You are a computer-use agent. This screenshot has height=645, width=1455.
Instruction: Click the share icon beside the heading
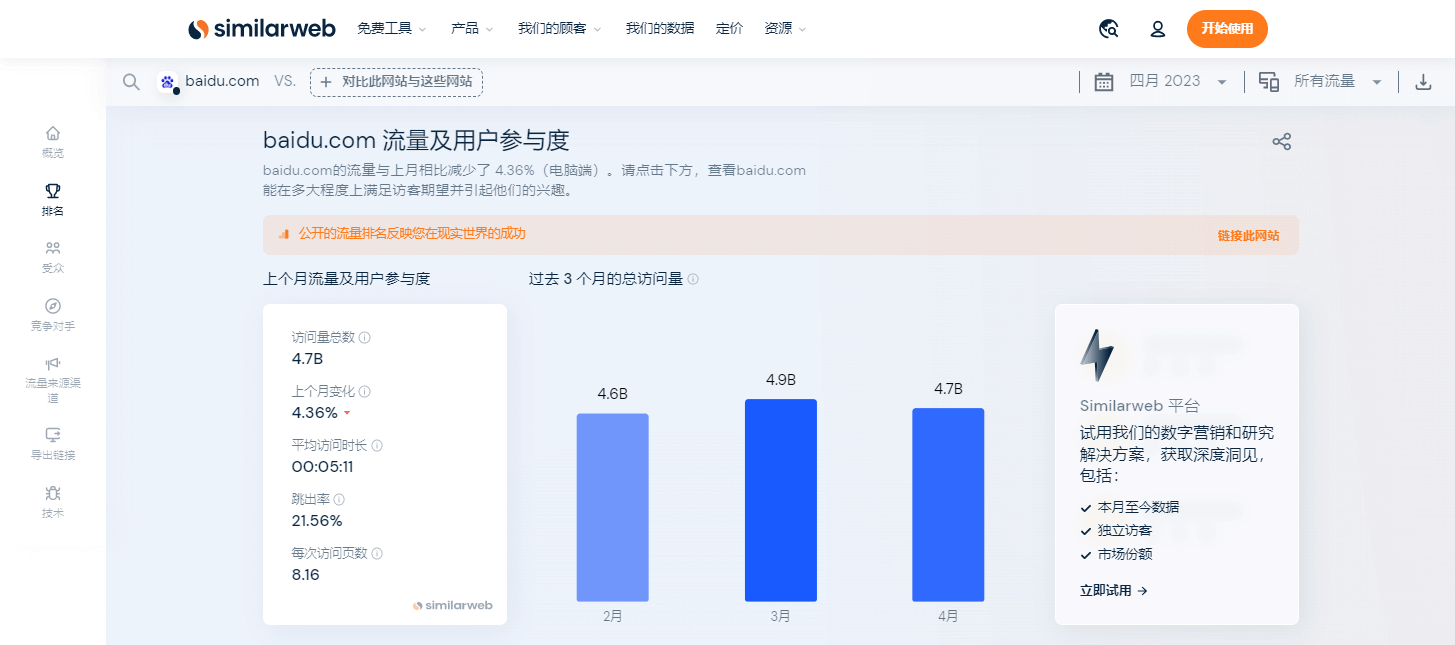(1281, 142)
